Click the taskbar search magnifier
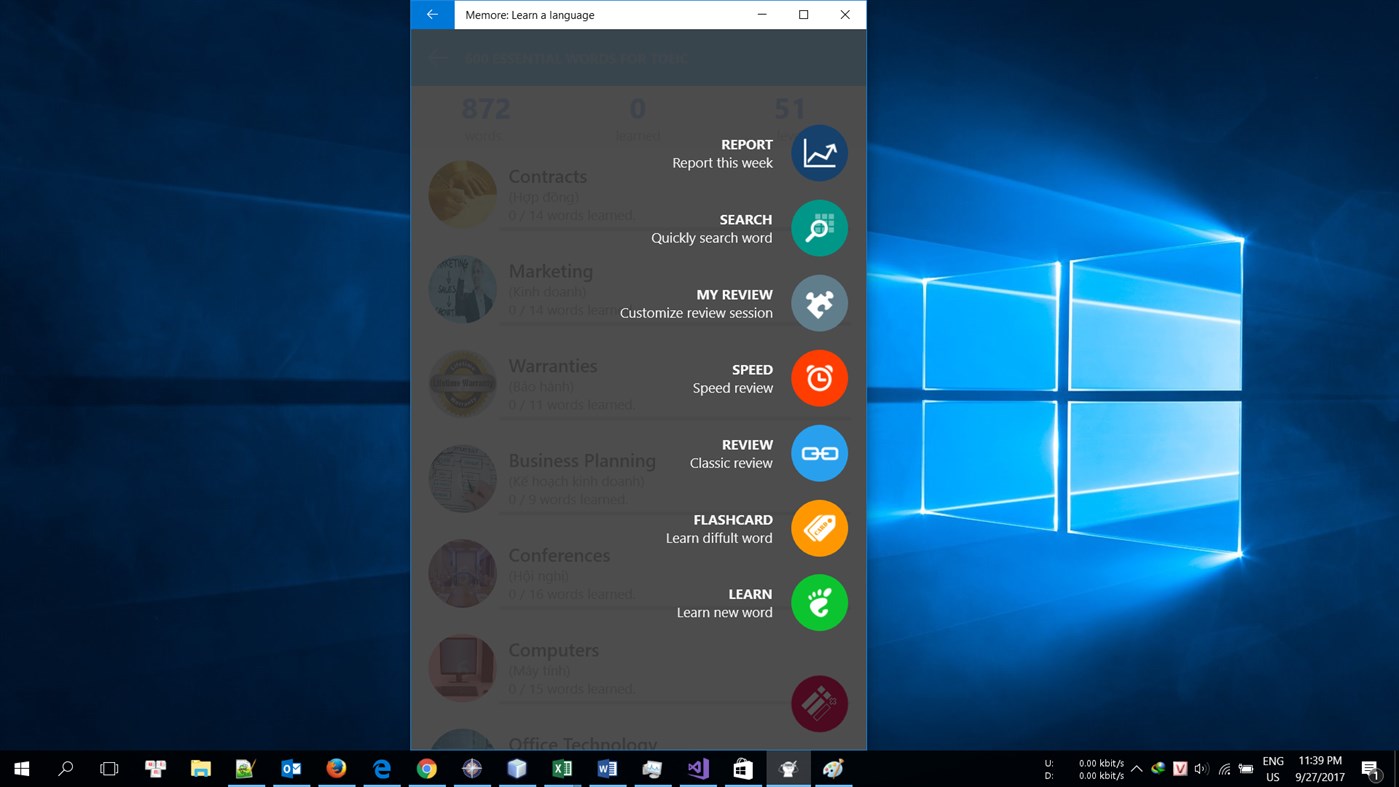 (x=66, y=768)
